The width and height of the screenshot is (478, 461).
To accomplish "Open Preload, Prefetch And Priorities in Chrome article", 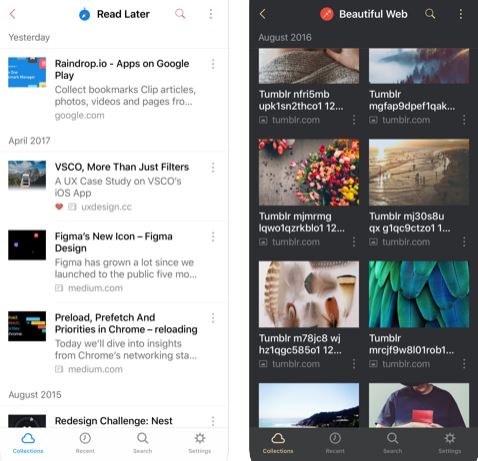I will pyautogui.click(x=126, y=323).
